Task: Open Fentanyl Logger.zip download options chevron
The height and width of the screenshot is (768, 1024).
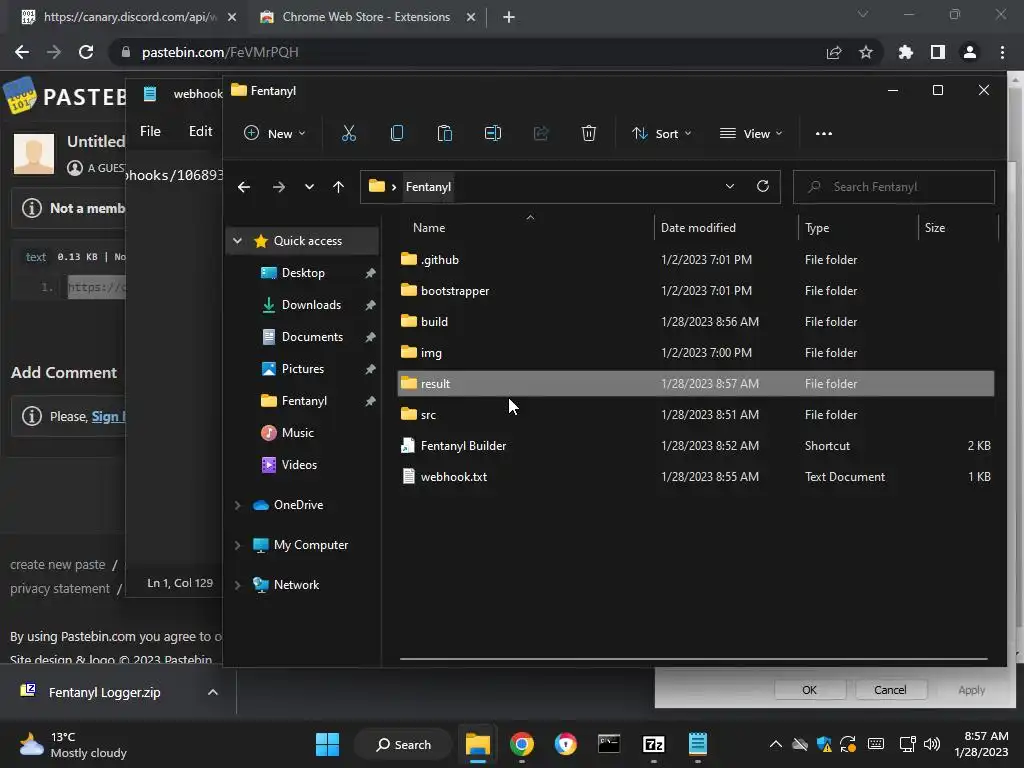Action: [x=213, y=692]
